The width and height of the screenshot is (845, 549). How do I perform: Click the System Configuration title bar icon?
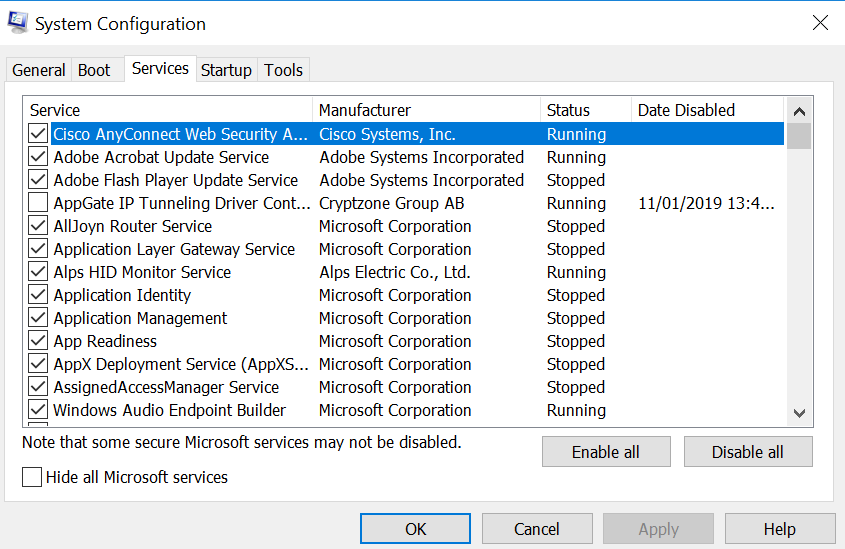pos(18,23)
